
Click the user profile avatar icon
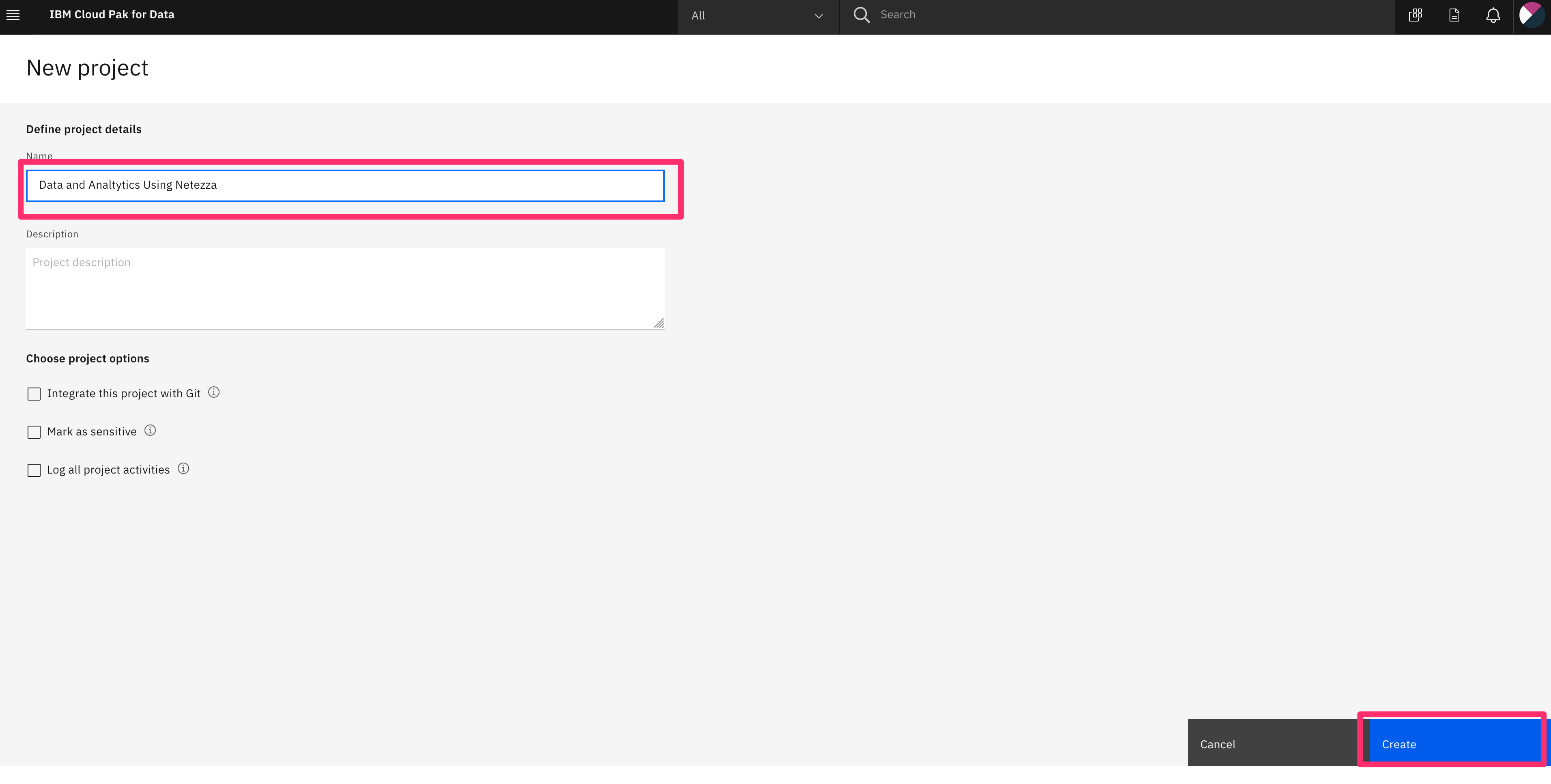pos(1531,15)
